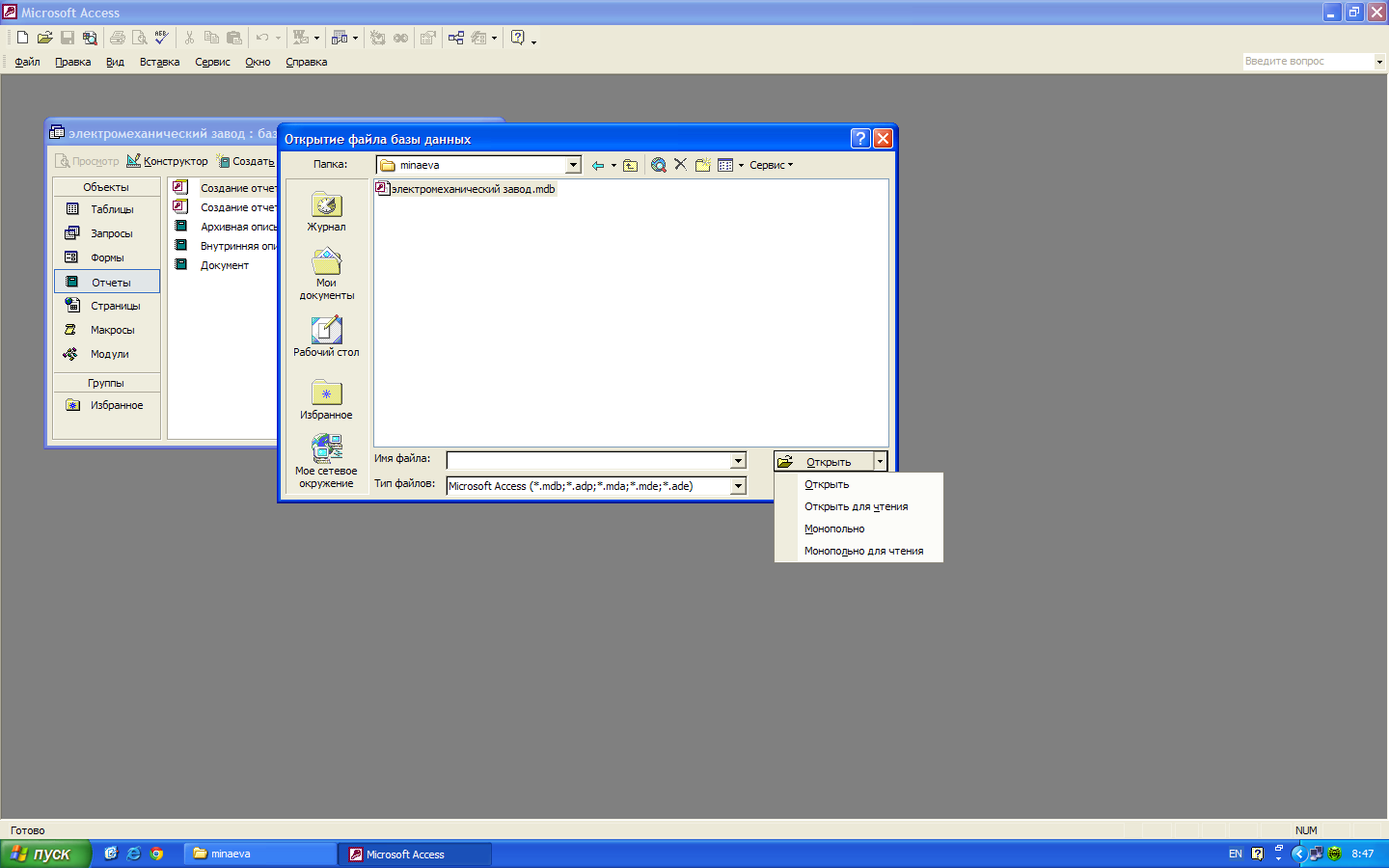The height and width of the screenshot is (868, 1389).
Task: Click the Microsoft Access Help question icon
Action: coord(518,38)
